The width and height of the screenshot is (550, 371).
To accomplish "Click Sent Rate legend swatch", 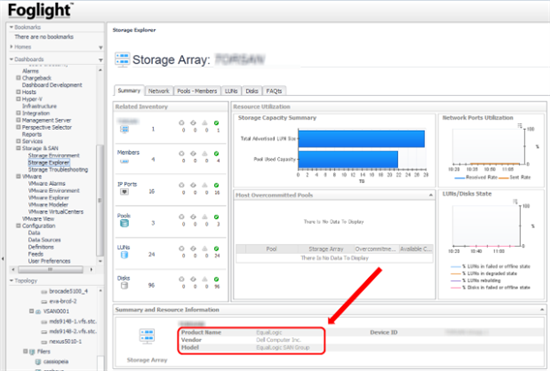I will pos(504,178).
